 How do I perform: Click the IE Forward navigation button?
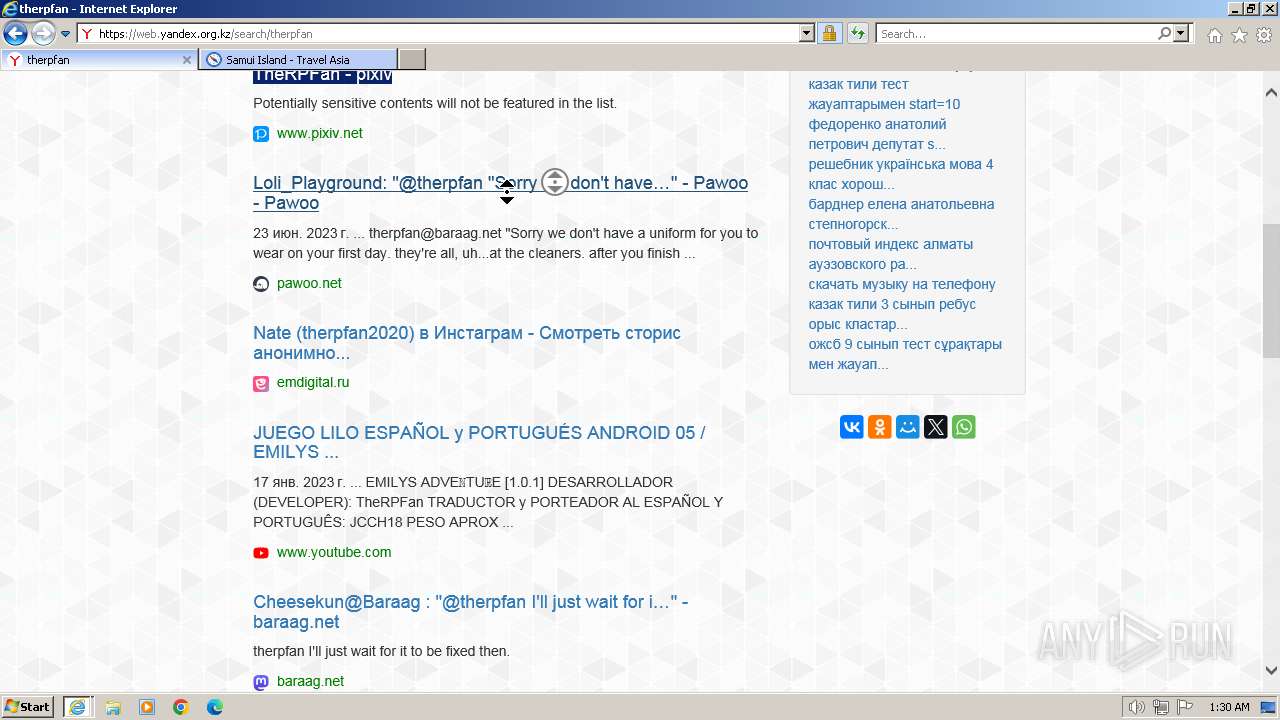(x=43, y=33)
